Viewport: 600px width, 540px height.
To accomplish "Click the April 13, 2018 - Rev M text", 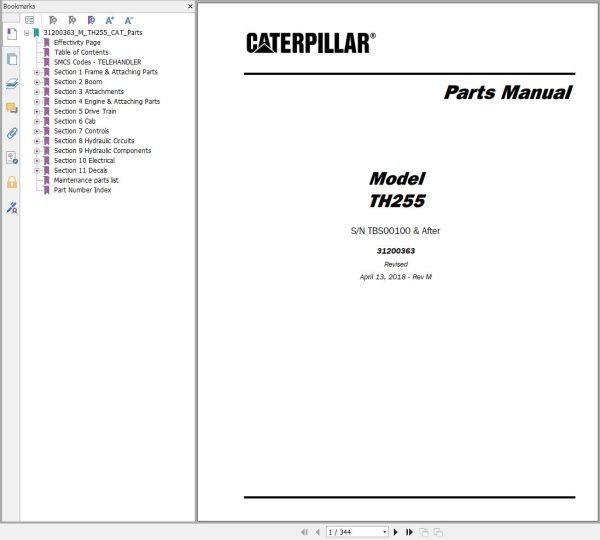I will (x=396, y=277).
